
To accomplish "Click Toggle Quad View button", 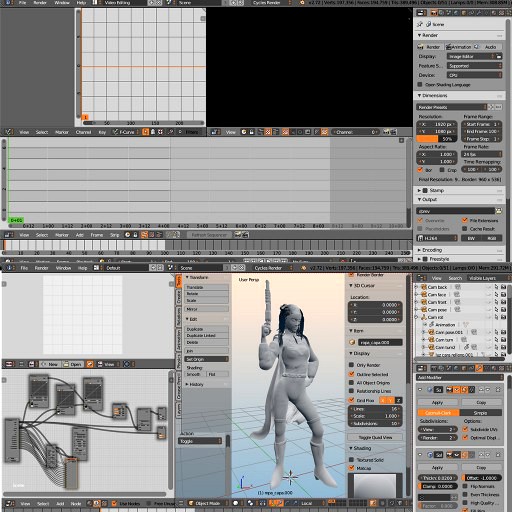I will (375, 437).
